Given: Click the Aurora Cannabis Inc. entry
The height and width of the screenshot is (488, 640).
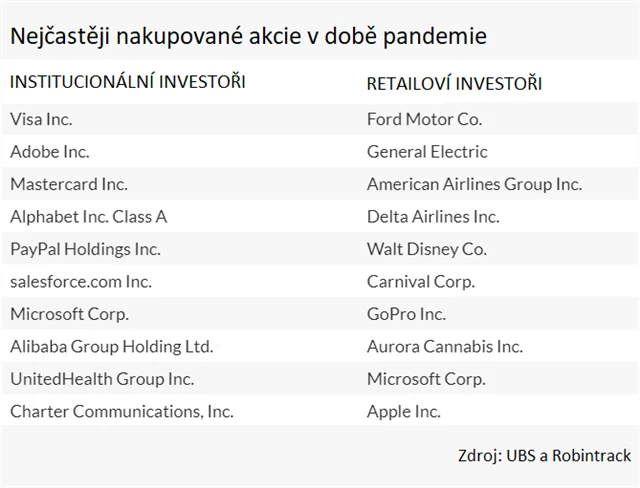Looking at the screenshot, I should point(444,346).
